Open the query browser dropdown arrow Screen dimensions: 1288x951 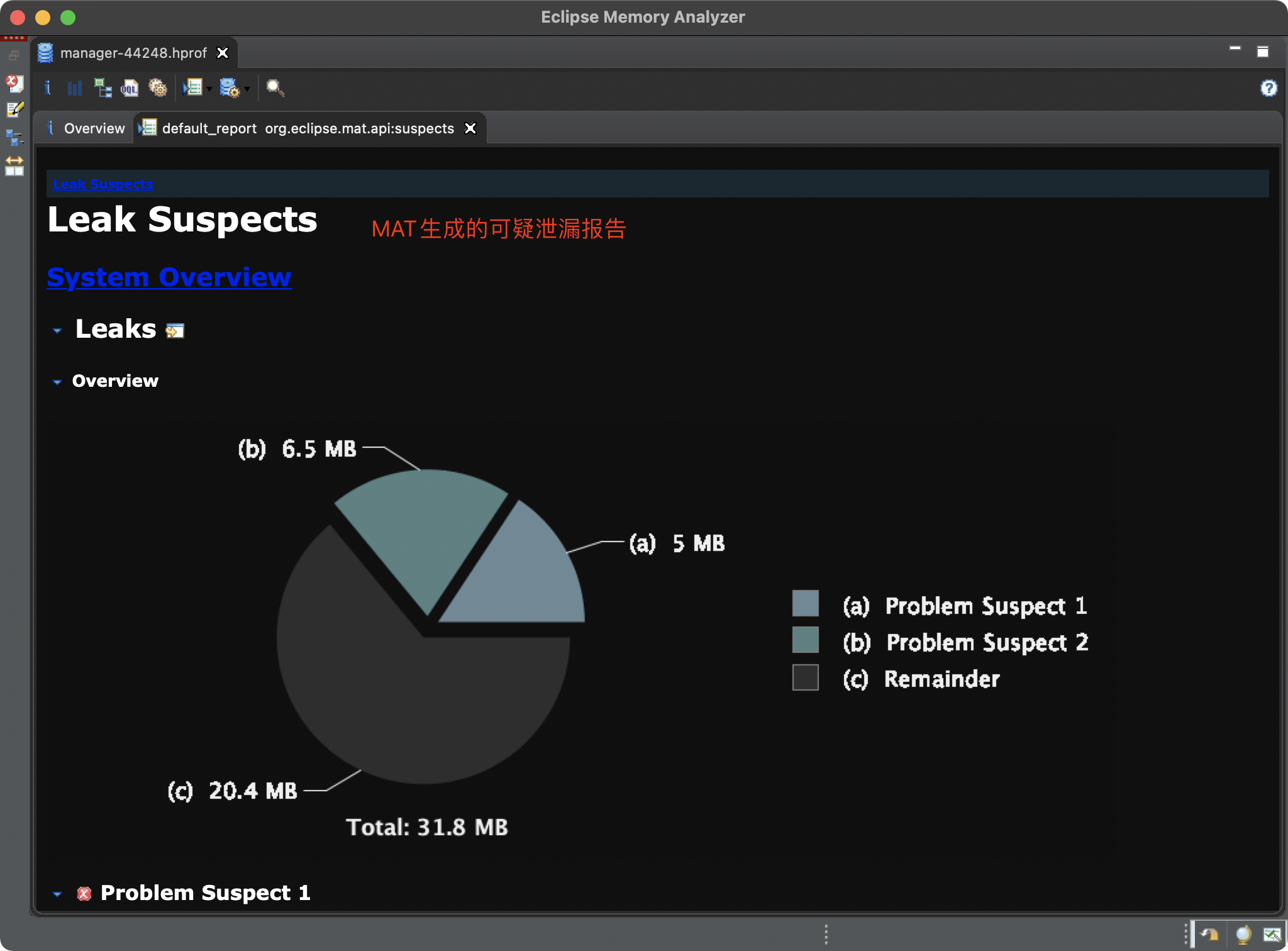pos(247,89)
